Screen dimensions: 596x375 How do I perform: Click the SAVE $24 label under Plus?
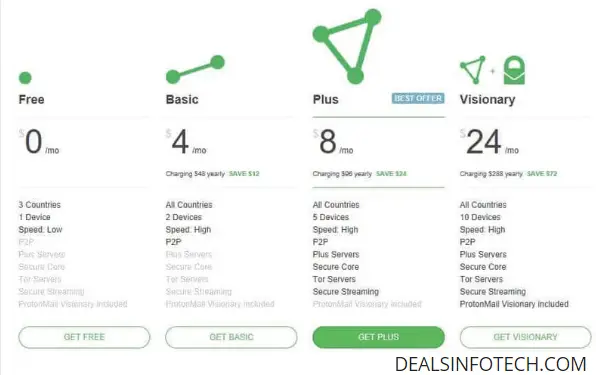(391, 174)
